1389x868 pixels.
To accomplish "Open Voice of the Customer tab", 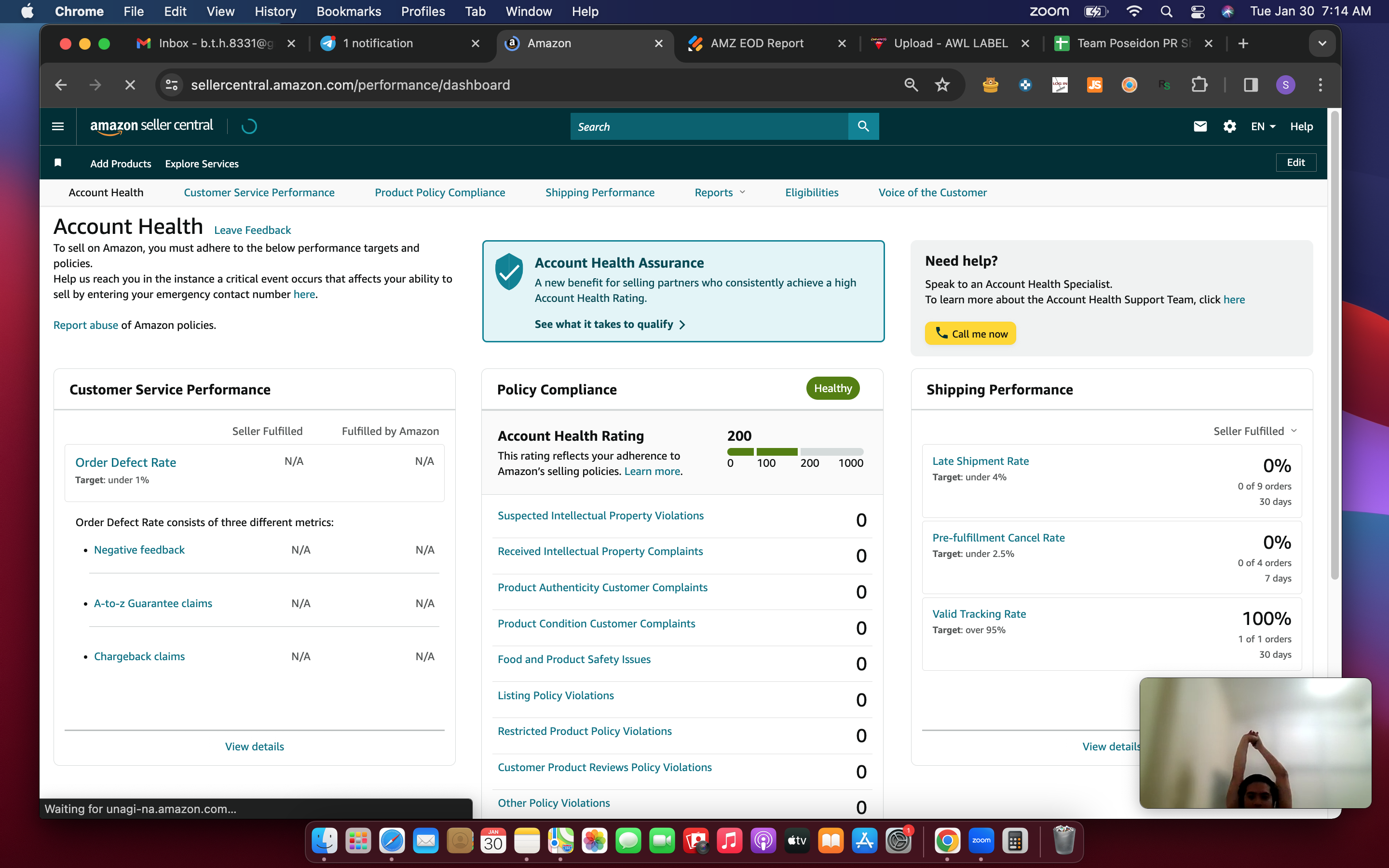I will click(933, 192).
